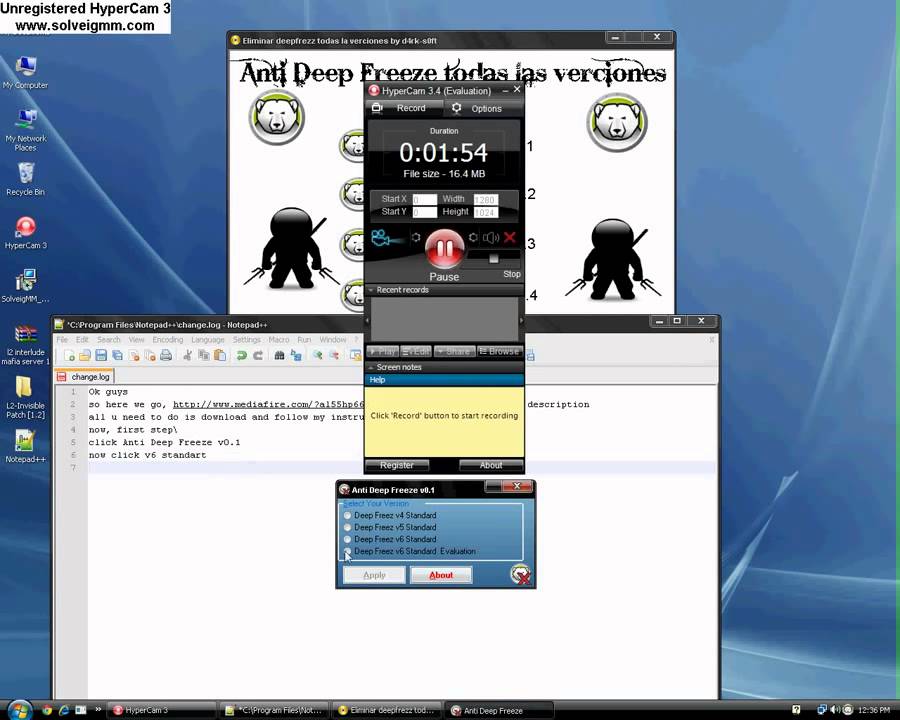Switch to Anti Deep Freeze taskbar button
The height and width of the screenshot is (720, 900).
click(x=499, y=711)
